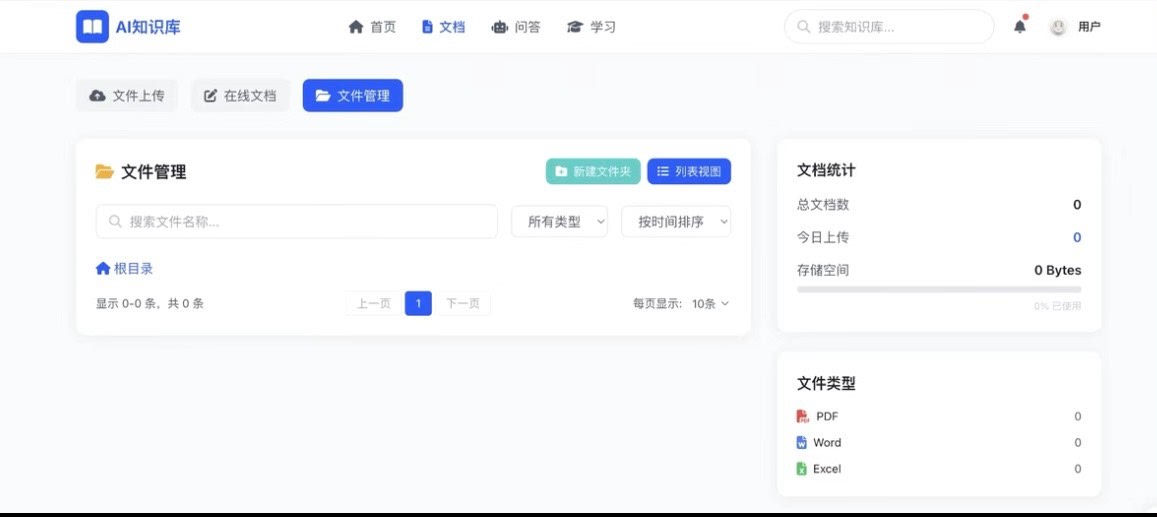Click the 搜索文件名称 input field
Image resolution: width=1157 pixels, height=517 pixels.
point(297,221)
